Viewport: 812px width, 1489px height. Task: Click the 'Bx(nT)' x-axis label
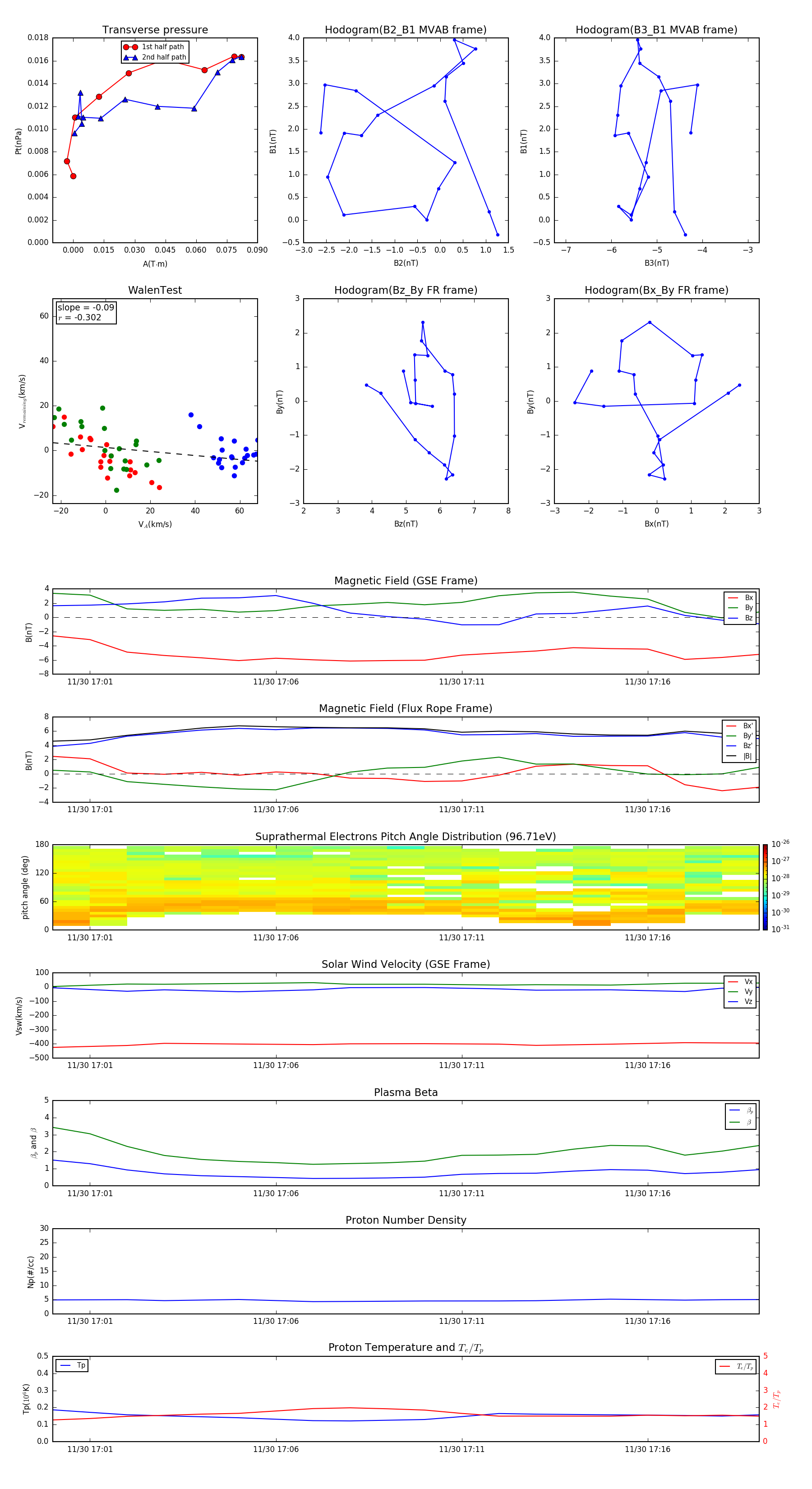tap(656, 524)
